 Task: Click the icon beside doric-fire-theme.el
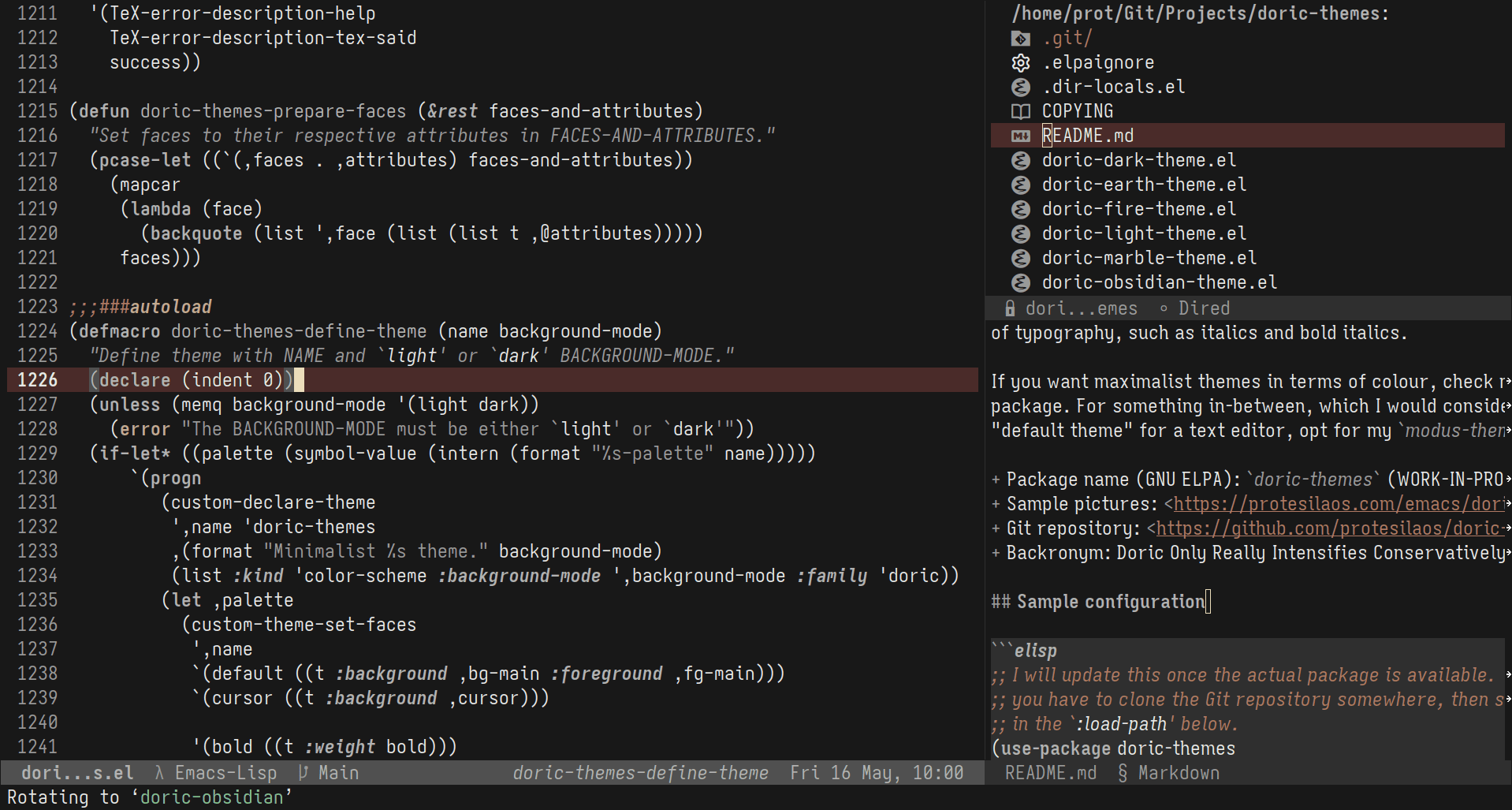[1020, 209]
